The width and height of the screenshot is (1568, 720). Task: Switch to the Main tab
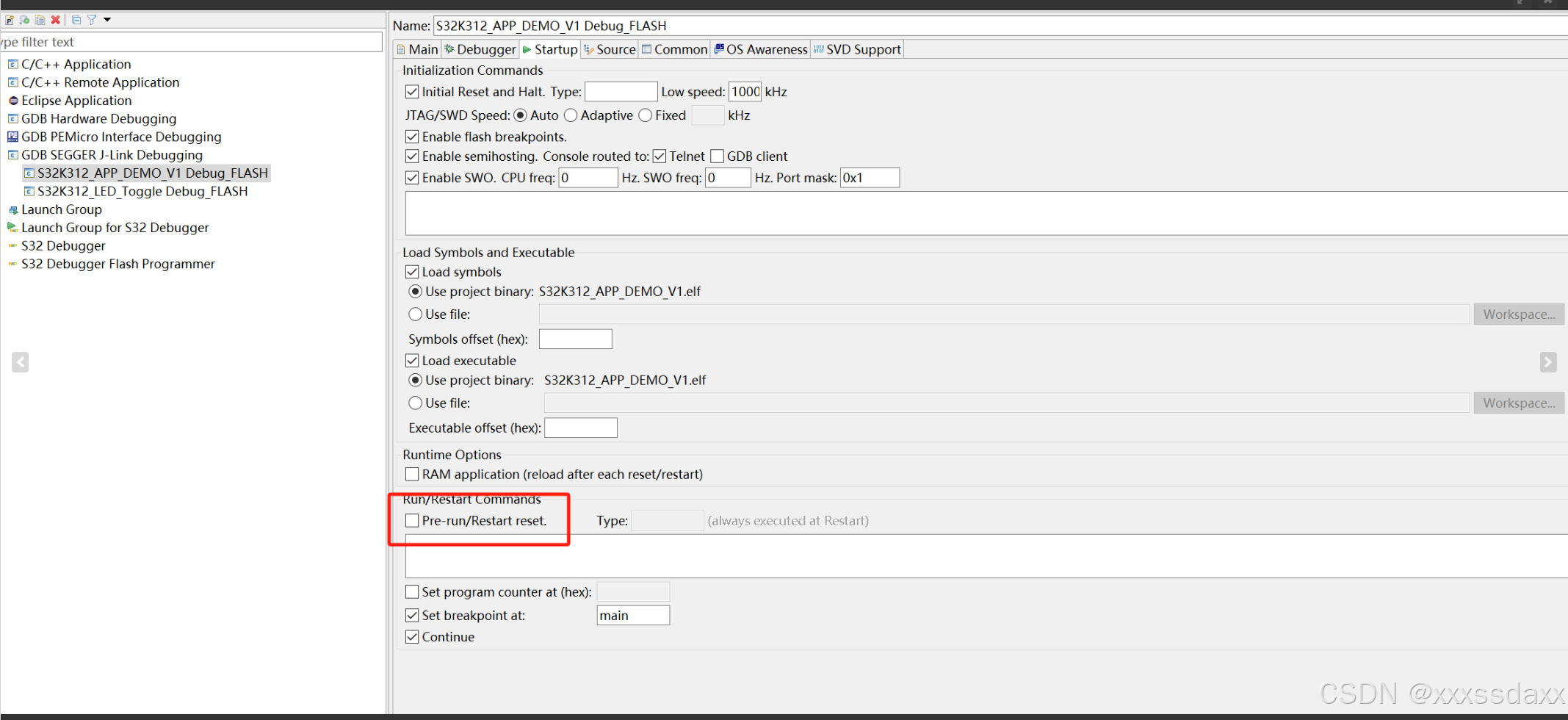pos(417,49)
